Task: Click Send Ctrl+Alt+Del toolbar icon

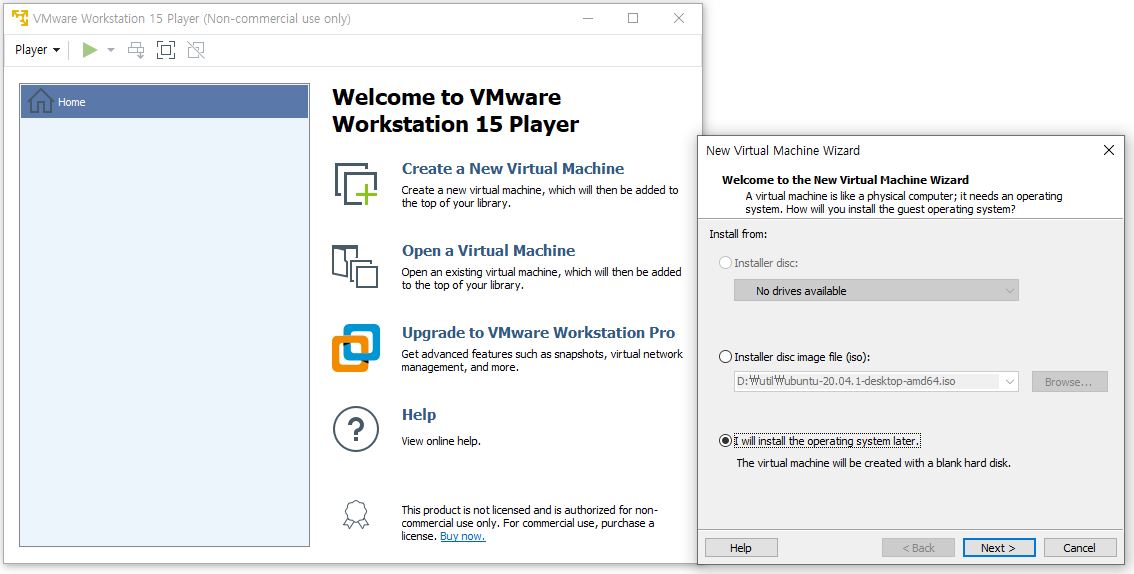Action: [x=136, y=50]
